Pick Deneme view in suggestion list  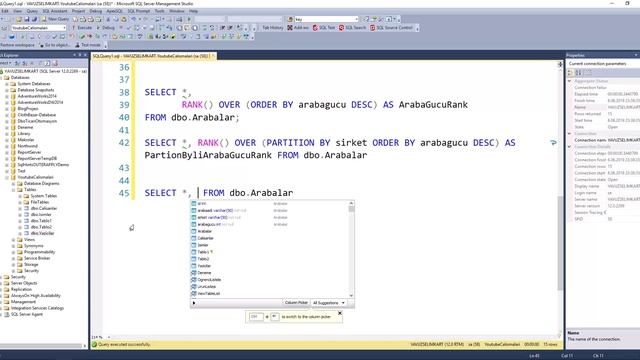(269, 273)
